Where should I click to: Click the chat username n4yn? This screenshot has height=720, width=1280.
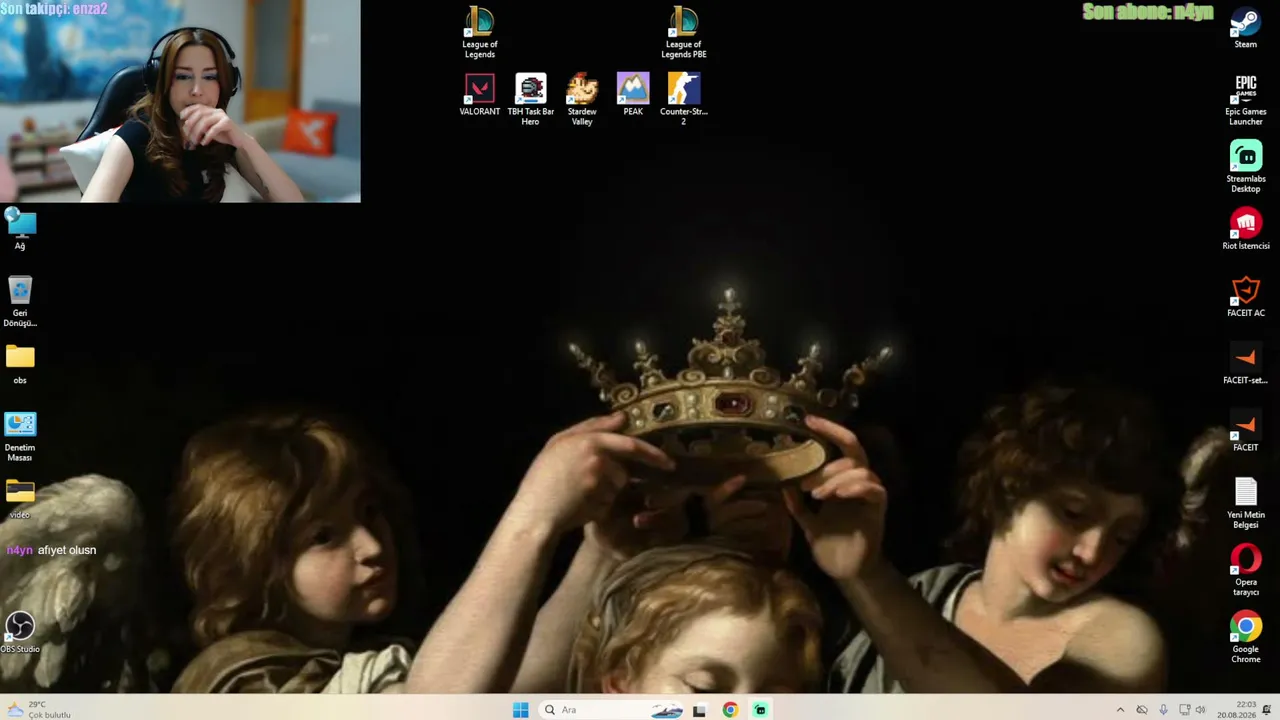(20, 550)
